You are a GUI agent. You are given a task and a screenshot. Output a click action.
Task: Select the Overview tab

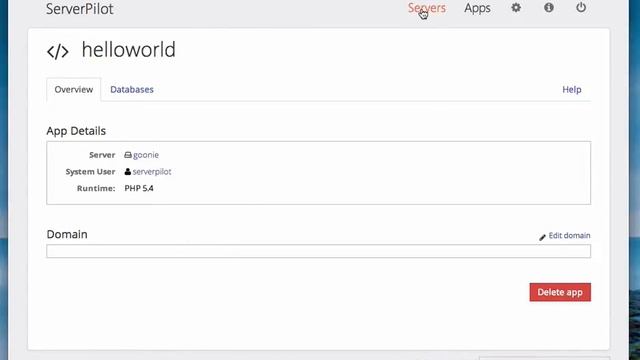pos(73,89)
